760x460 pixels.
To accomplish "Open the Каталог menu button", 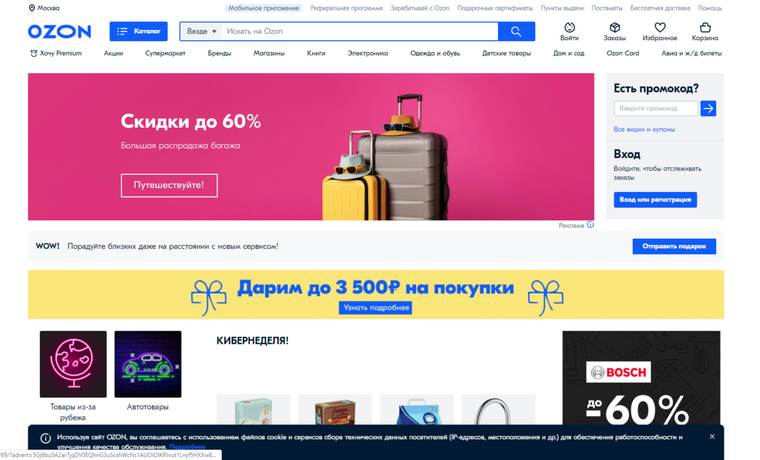I will pyautogui.click(x=139, y=32).
